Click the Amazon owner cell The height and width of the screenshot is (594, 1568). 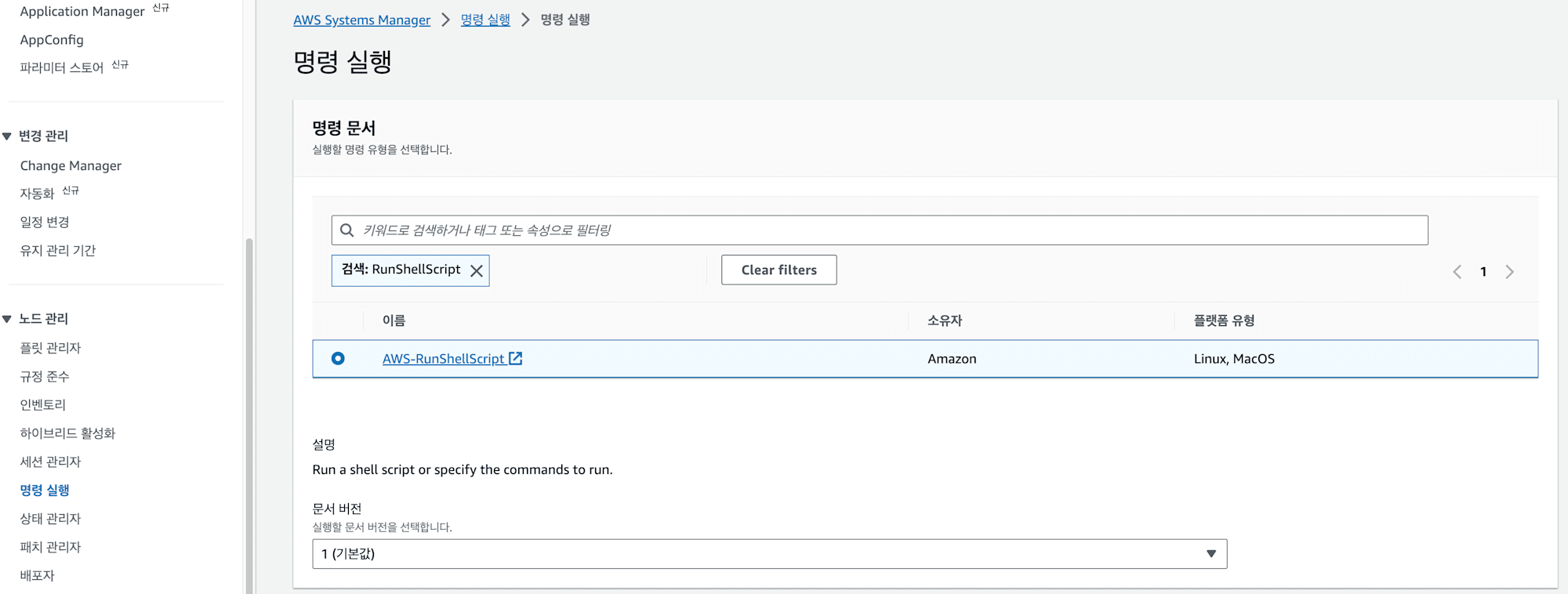pos(952,359)
